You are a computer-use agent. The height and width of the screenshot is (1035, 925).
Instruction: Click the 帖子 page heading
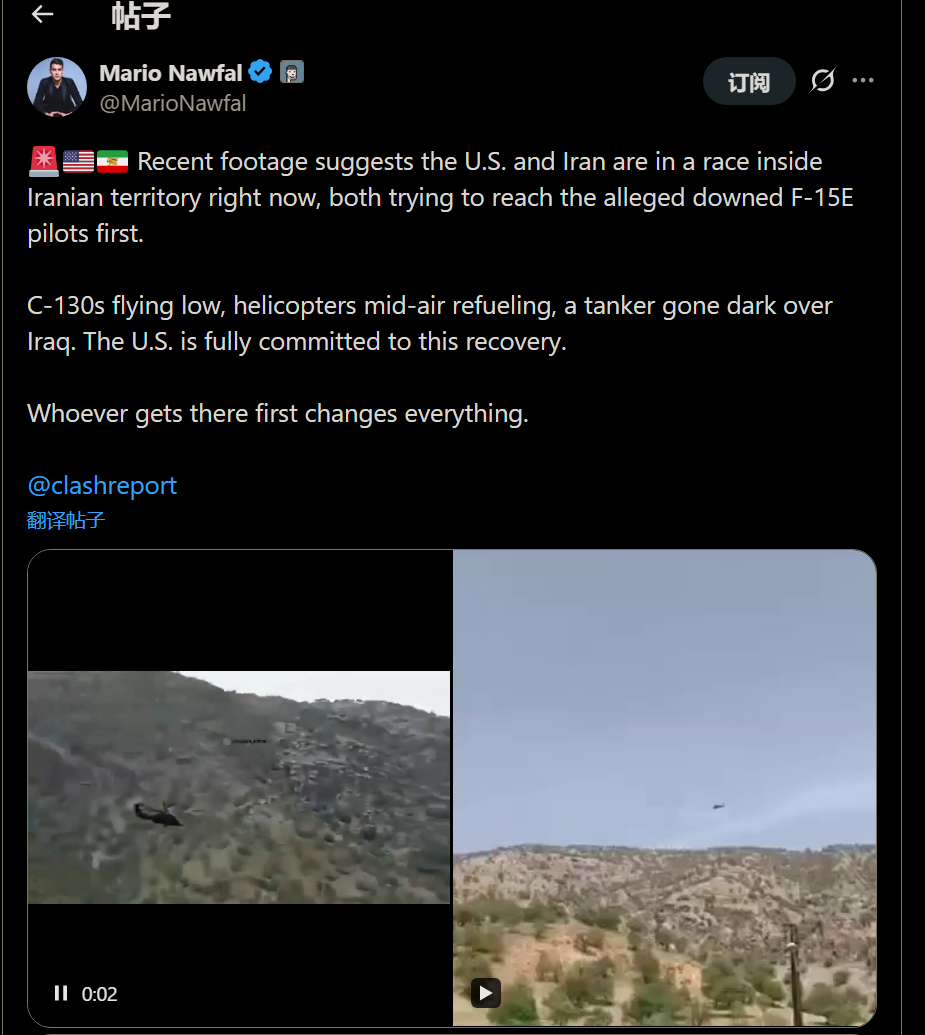[x=141, y=15]
